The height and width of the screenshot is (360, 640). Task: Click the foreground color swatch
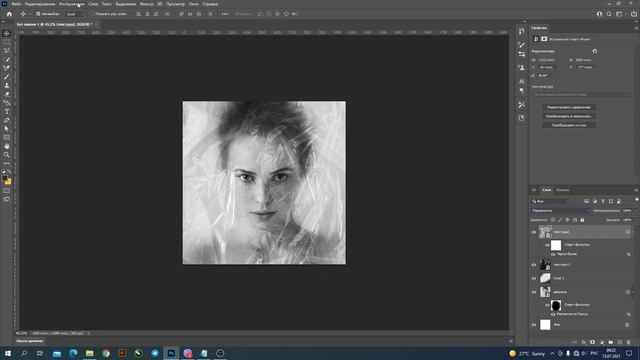(4, 178)
